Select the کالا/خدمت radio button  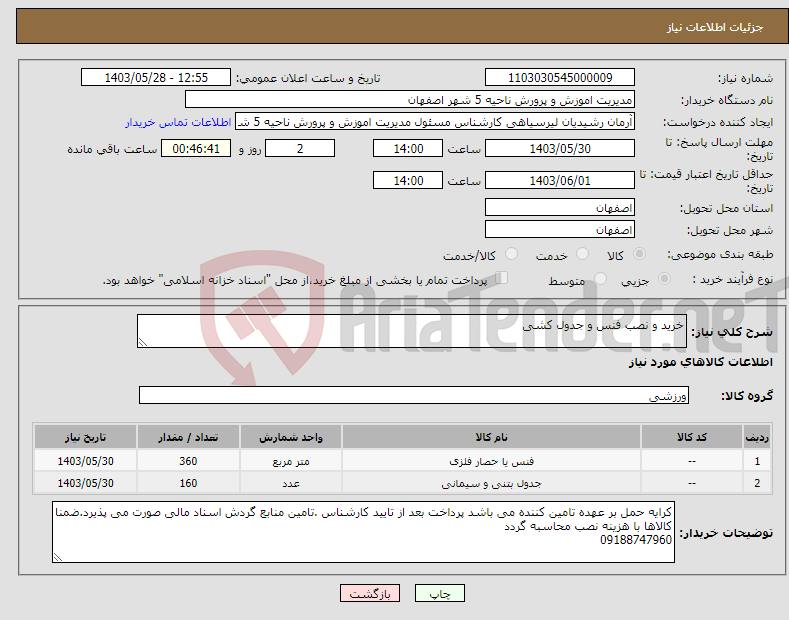[511, 254]
